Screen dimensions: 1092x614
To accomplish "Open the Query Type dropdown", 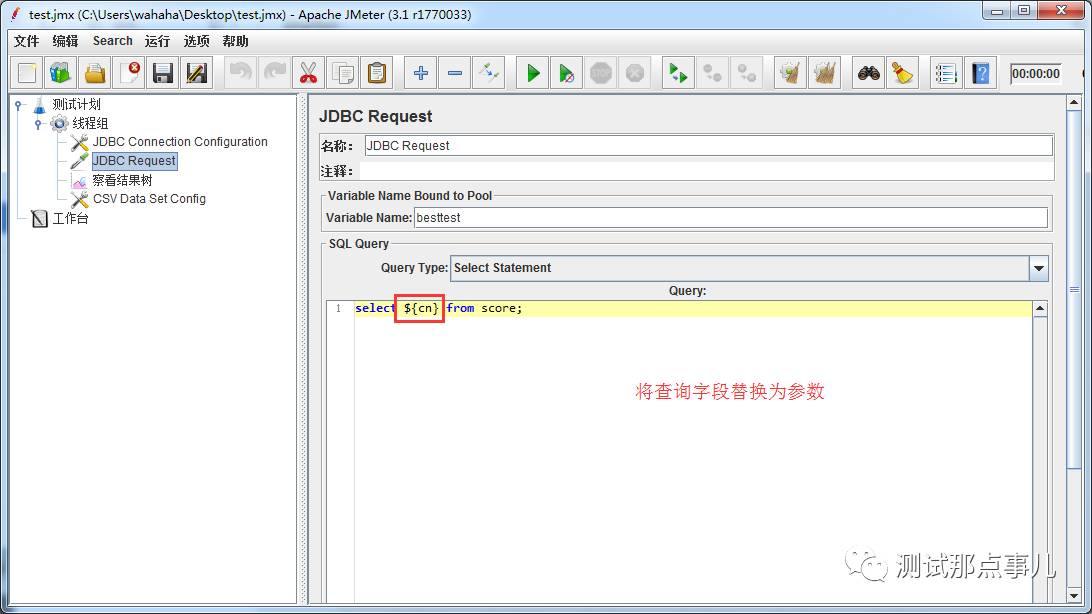I will 749,268.
